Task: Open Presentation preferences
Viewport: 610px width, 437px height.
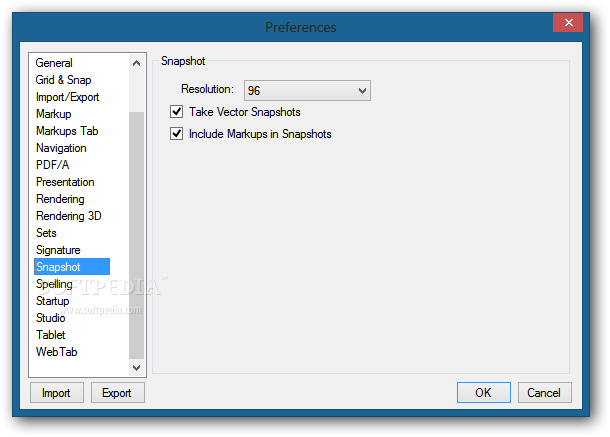Action: [x=65, y=182]
